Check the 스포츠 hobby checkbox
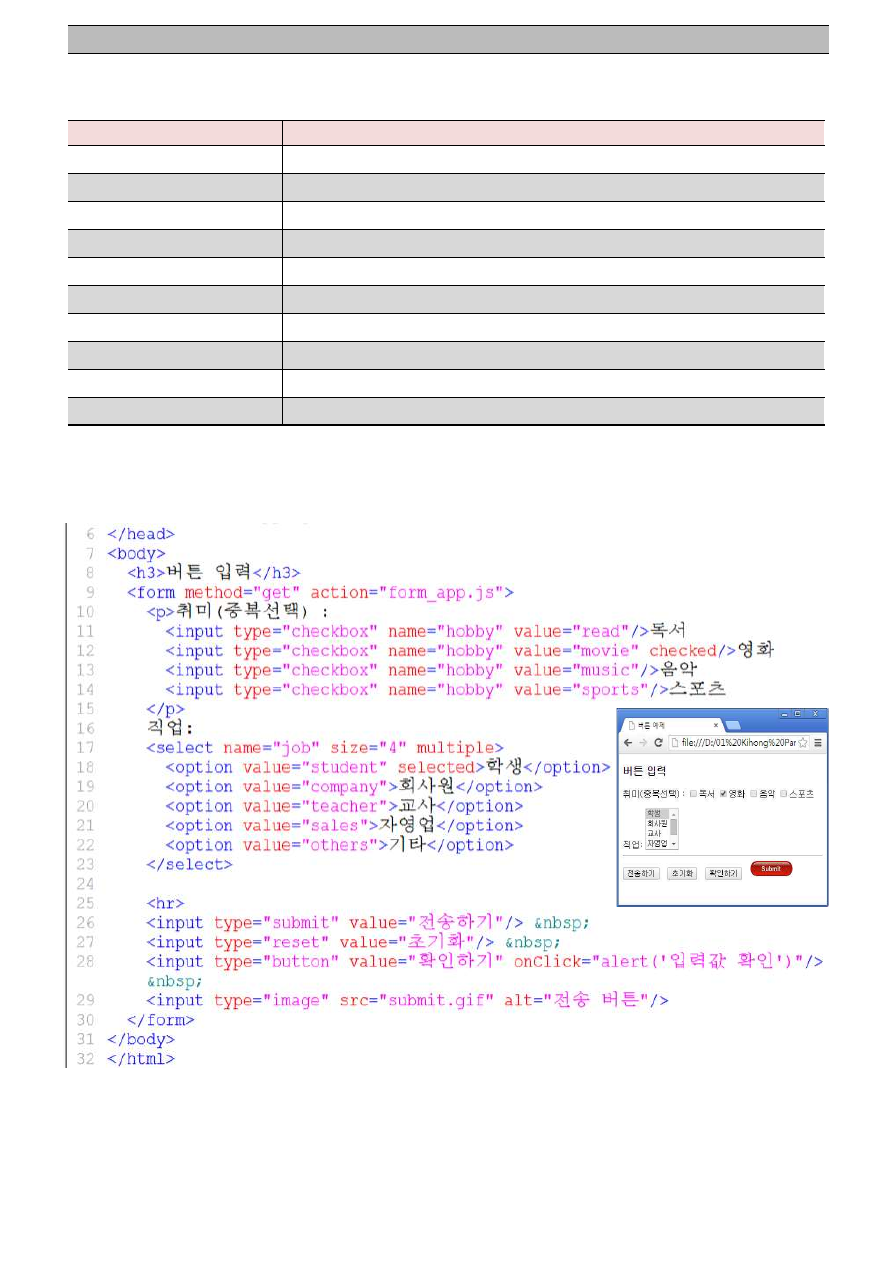 click(784, 794)
